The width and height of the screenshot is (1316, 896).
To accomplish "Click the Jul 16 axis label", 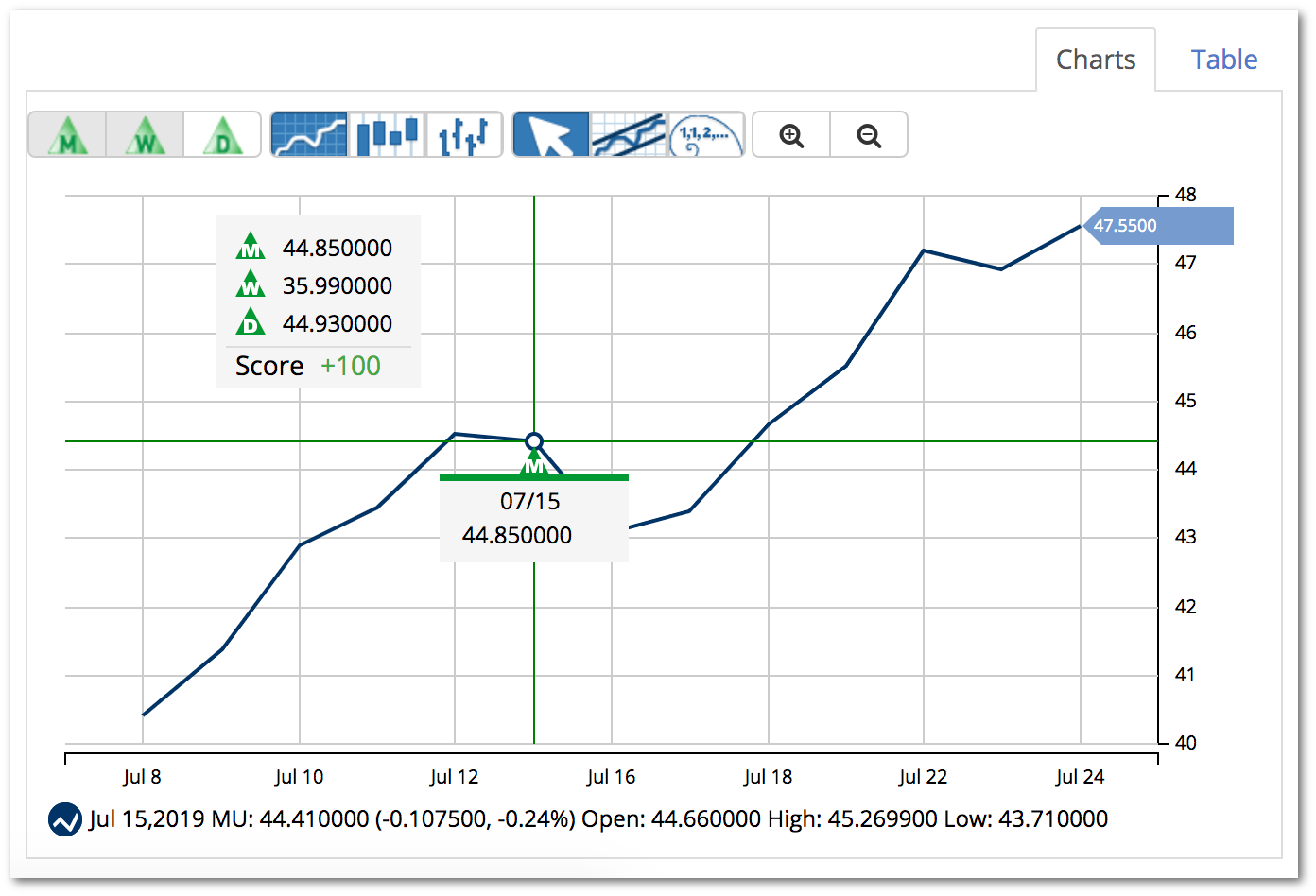I will [x=612, y=777].
